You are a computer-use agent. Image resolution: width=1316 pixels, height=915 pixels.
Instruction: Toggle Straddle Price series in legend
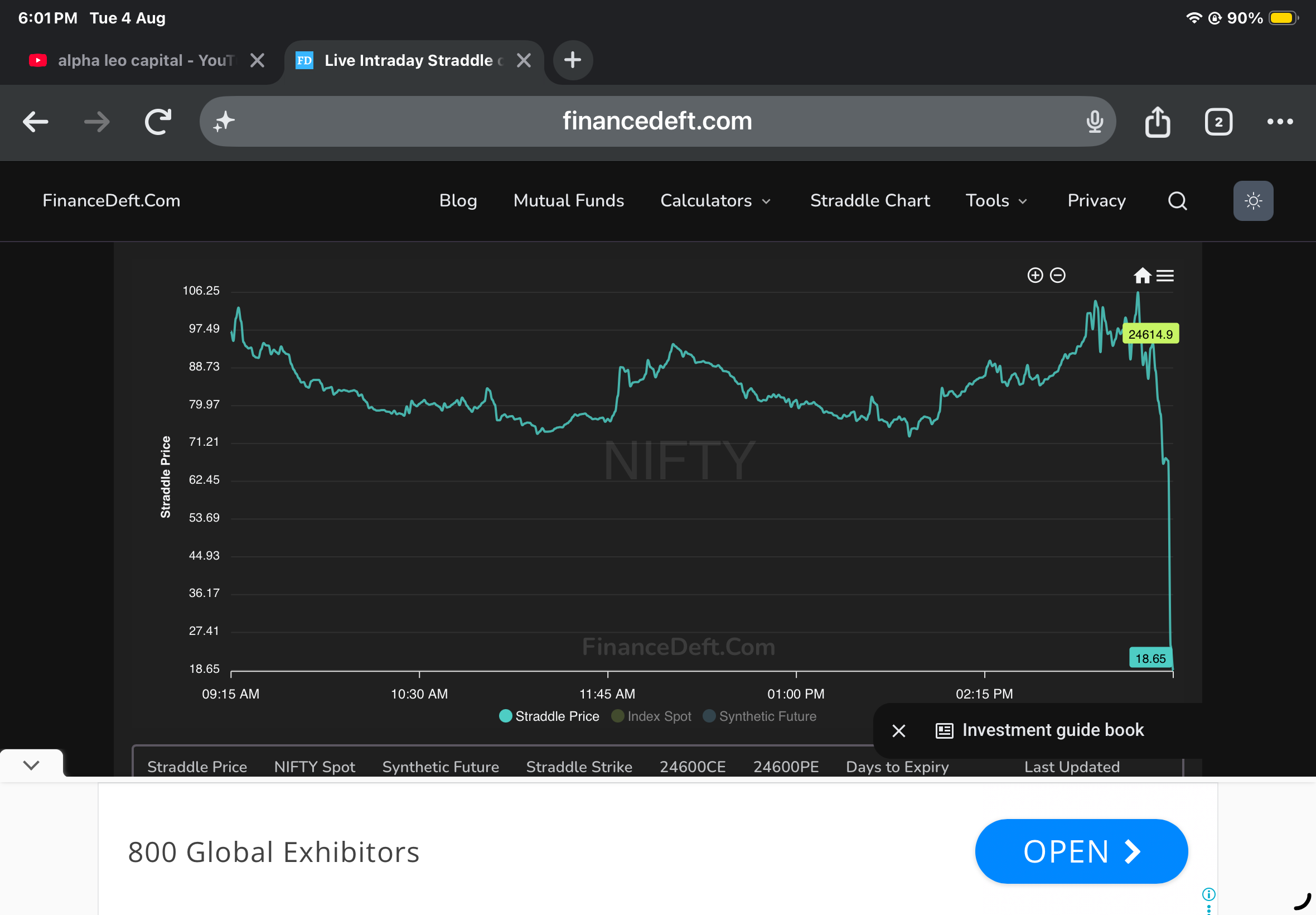tap(549, 716)
